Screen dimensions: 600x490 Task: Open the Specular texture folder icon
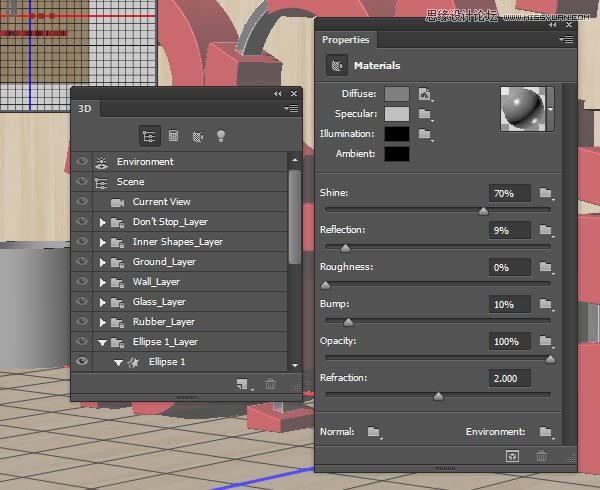[x=425, y=114]
